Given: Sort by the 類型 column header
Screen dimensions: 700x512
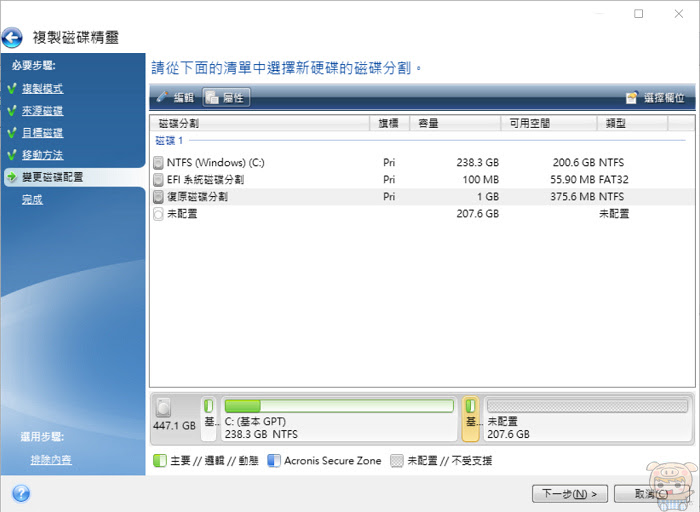Looking at the screenshot, I should tap(633, 123).
